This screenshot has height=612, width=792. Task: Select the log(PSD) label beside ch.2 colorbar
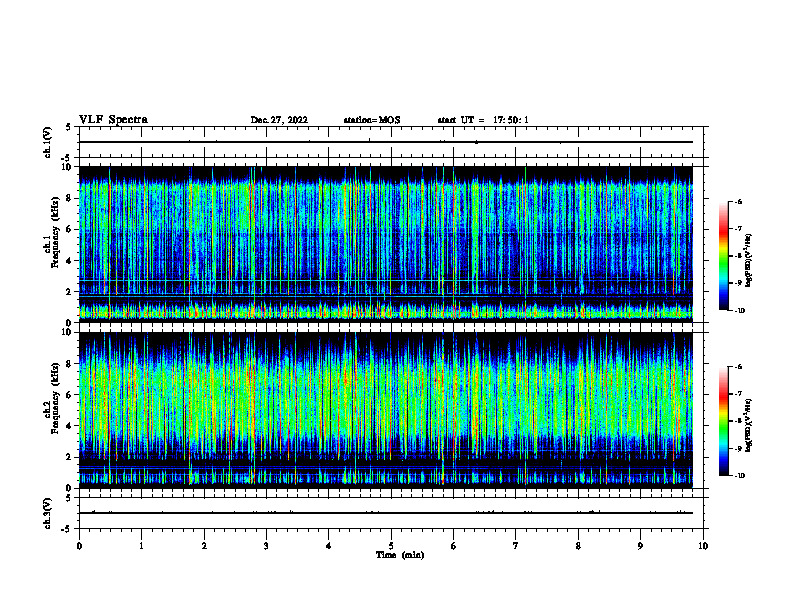(749, 425)
